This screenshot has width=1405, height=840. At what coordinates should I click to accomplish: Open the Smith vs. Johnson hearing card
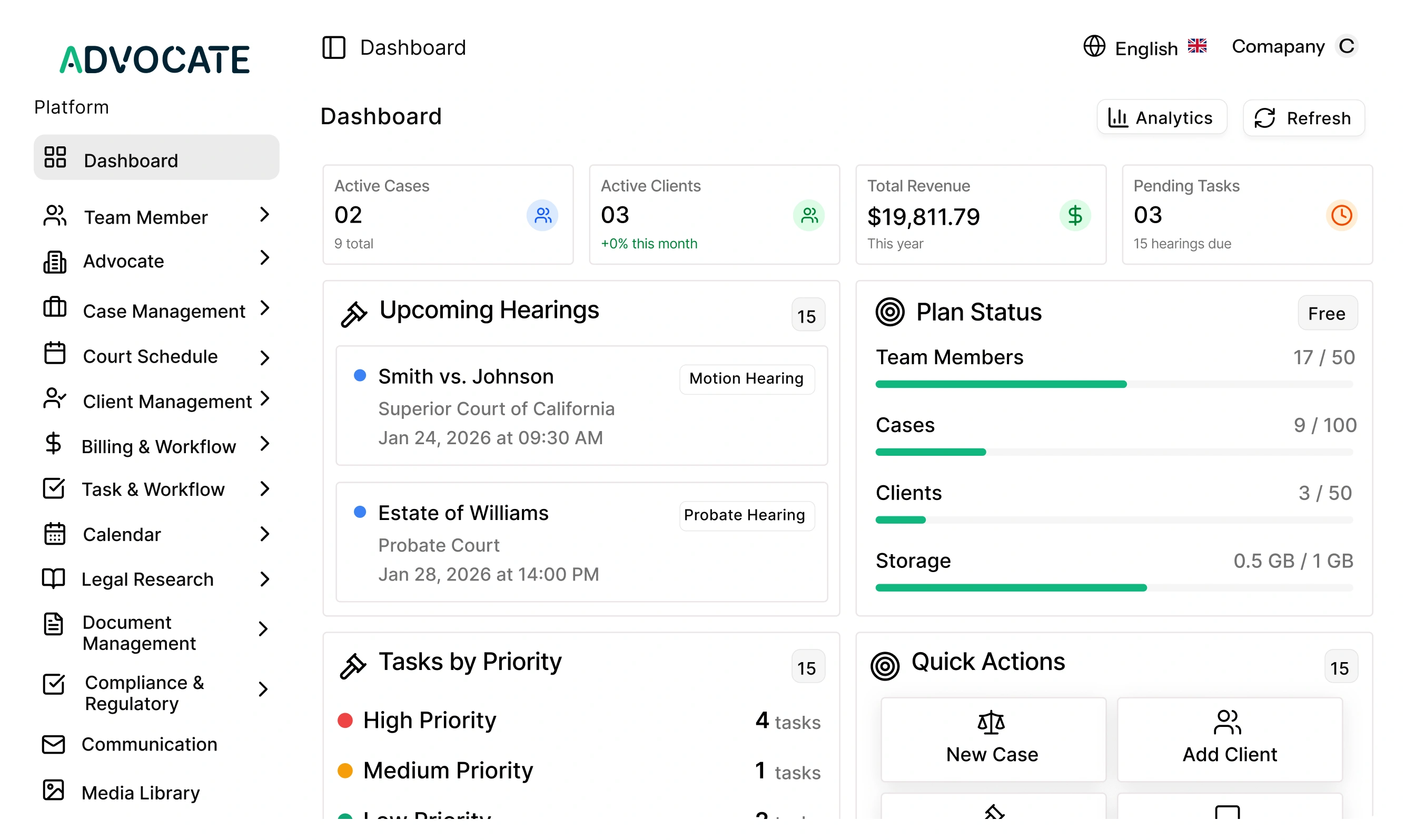pyautogui.click(x=581, y=406)
